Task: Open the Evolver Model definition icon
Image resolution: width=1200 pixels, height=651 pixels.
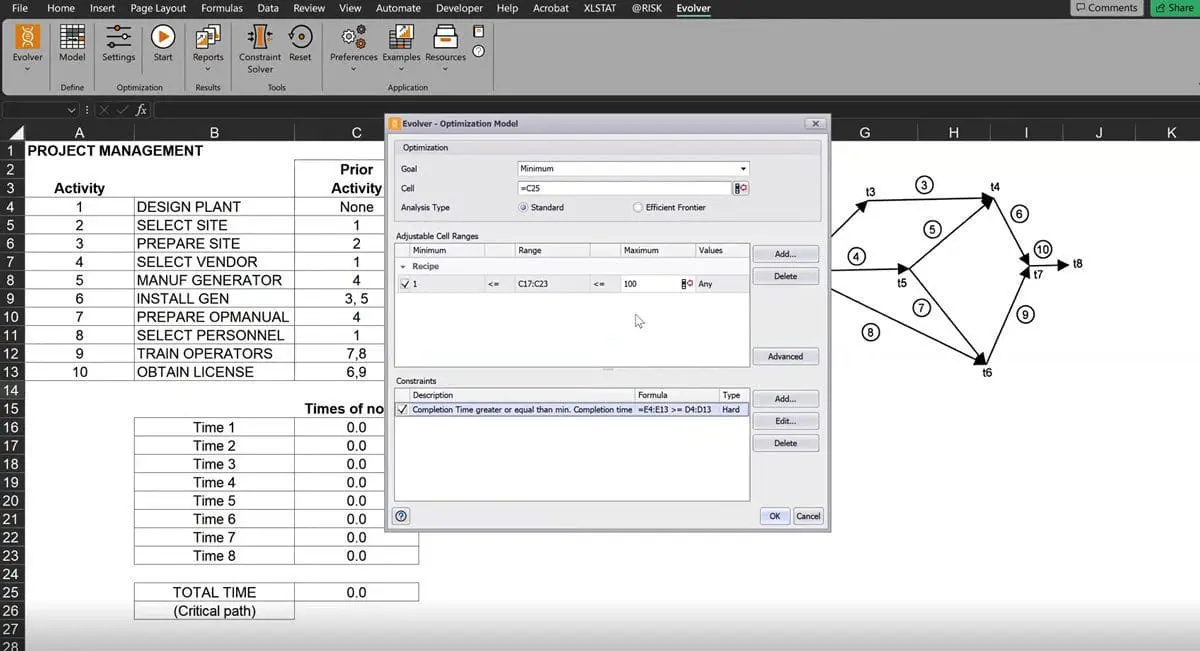Action: (72, 44)
